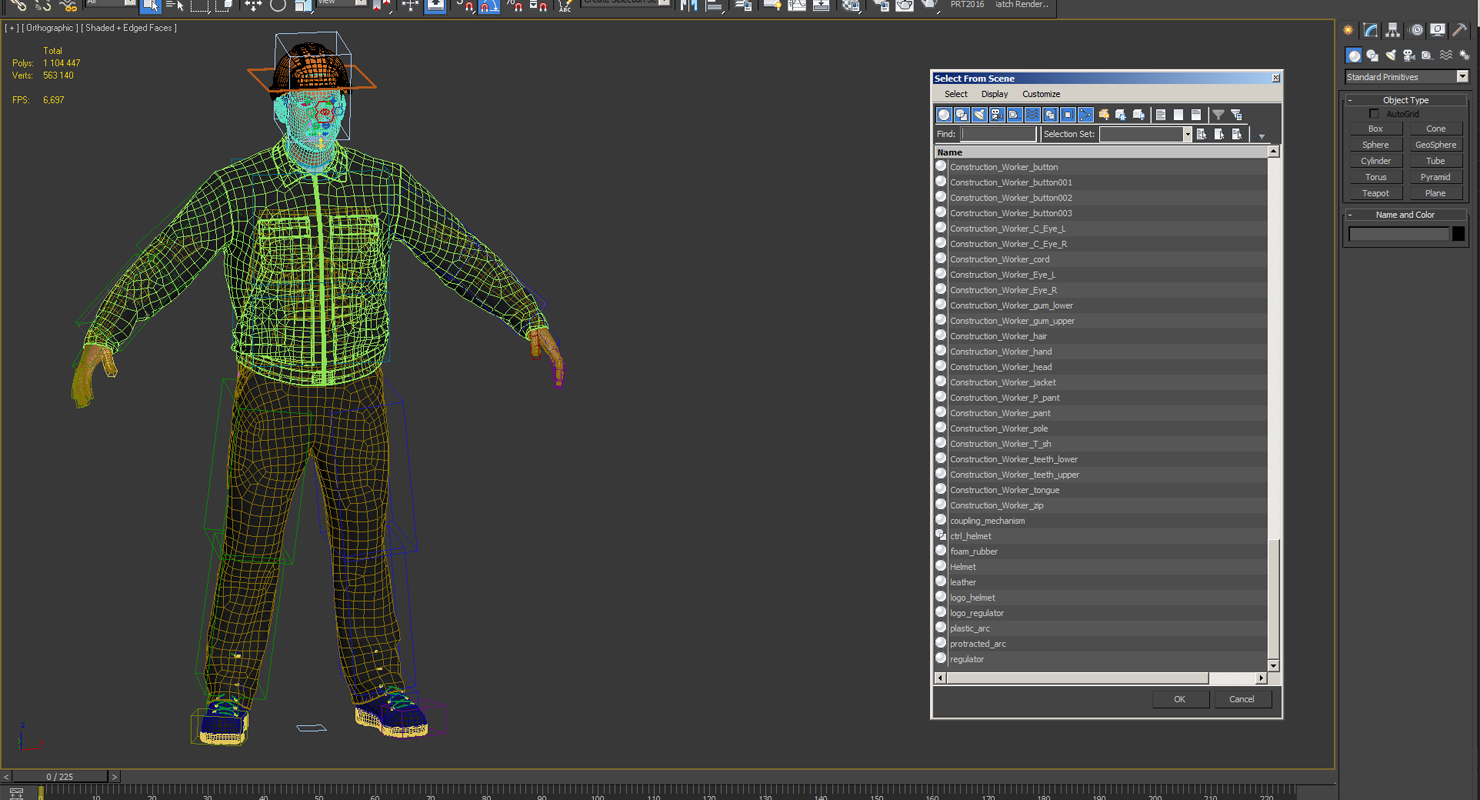Select Systems category in Create panel
This screenshot has height=800, width=1480.
[1464, 56]
